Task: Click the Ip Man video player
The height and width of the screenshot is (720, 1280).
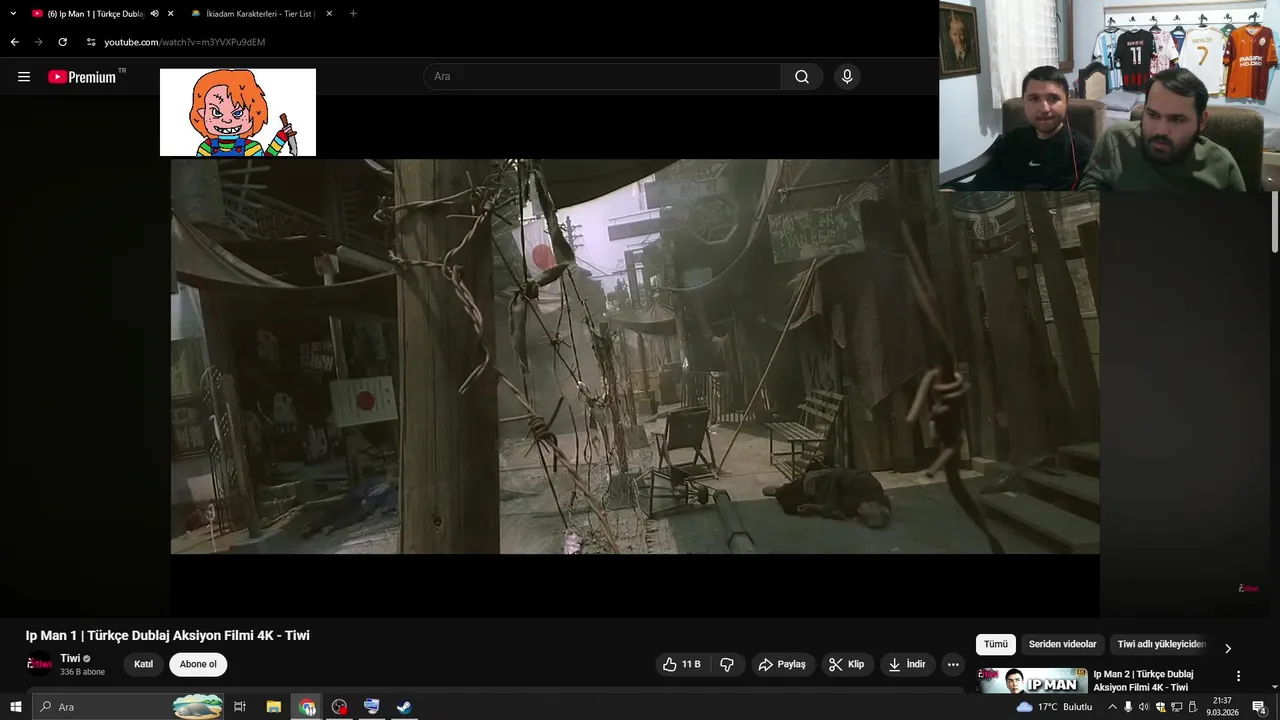Action: (x=635, y=357)
